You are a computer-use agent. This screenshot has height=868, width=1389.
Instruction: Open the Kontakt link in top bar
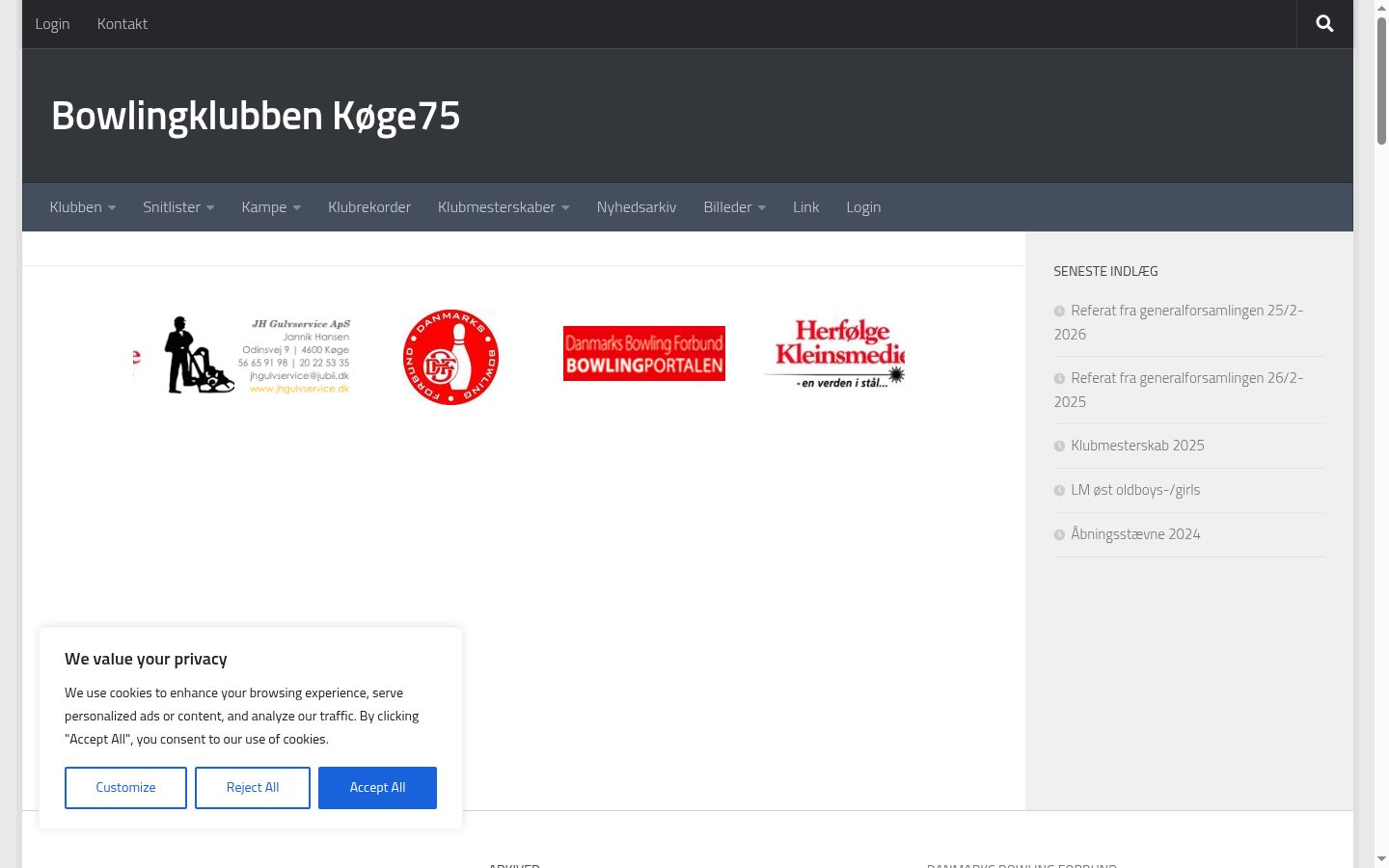point(123,24)
